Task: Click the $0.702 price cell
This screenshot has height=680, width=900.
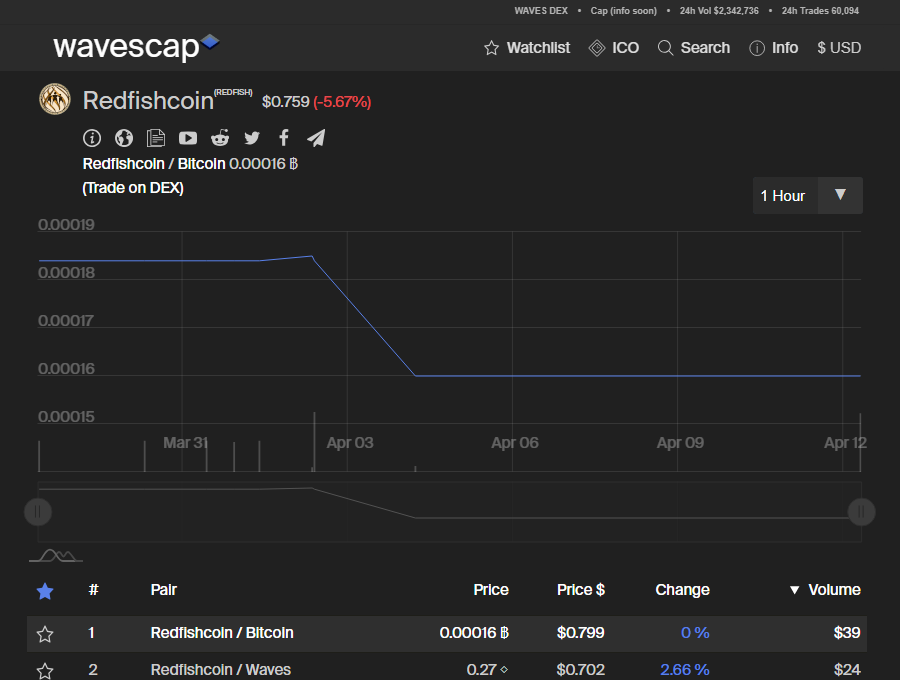Action: 580,670
